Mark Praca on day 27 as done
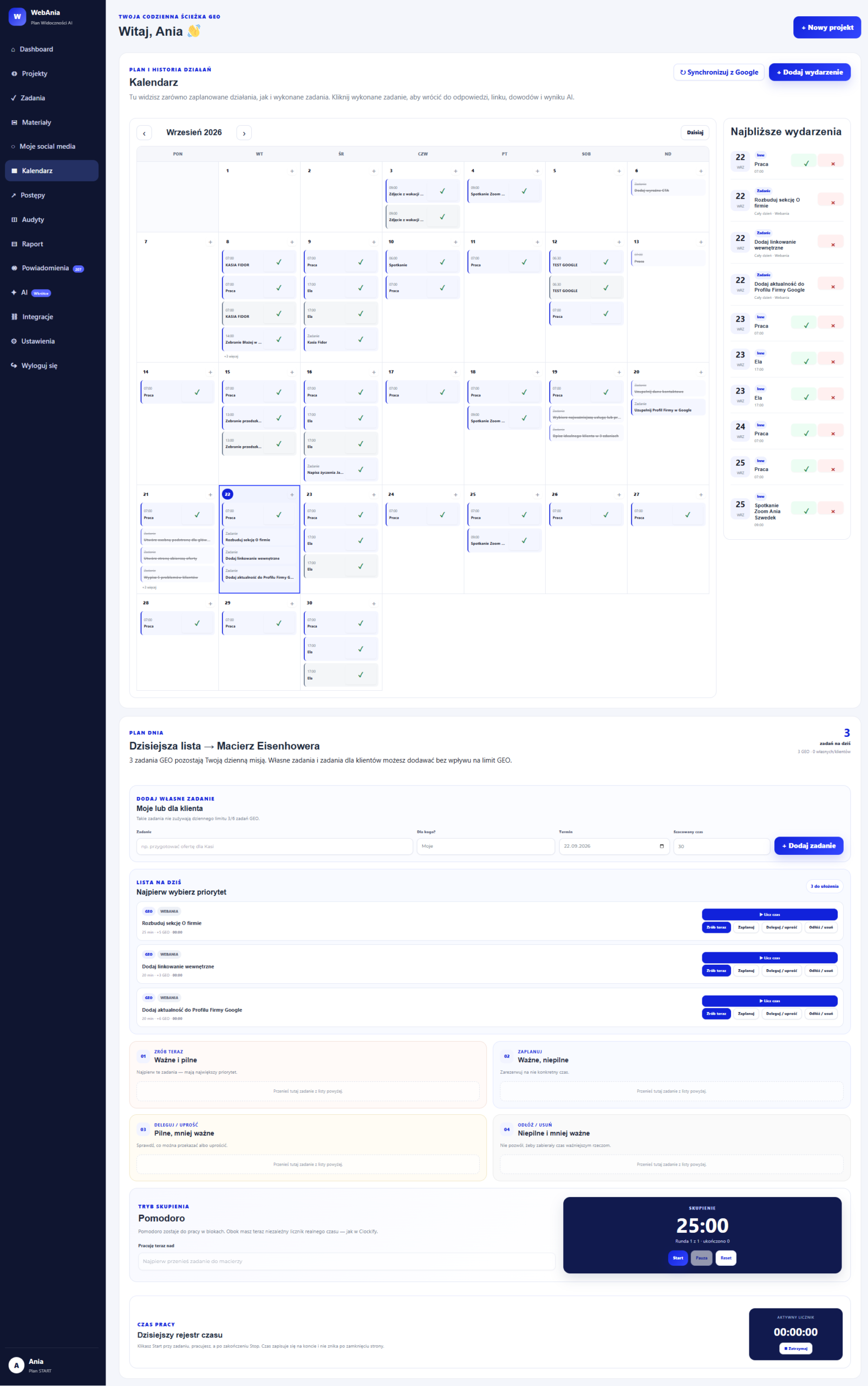 [x=688, y=515]
